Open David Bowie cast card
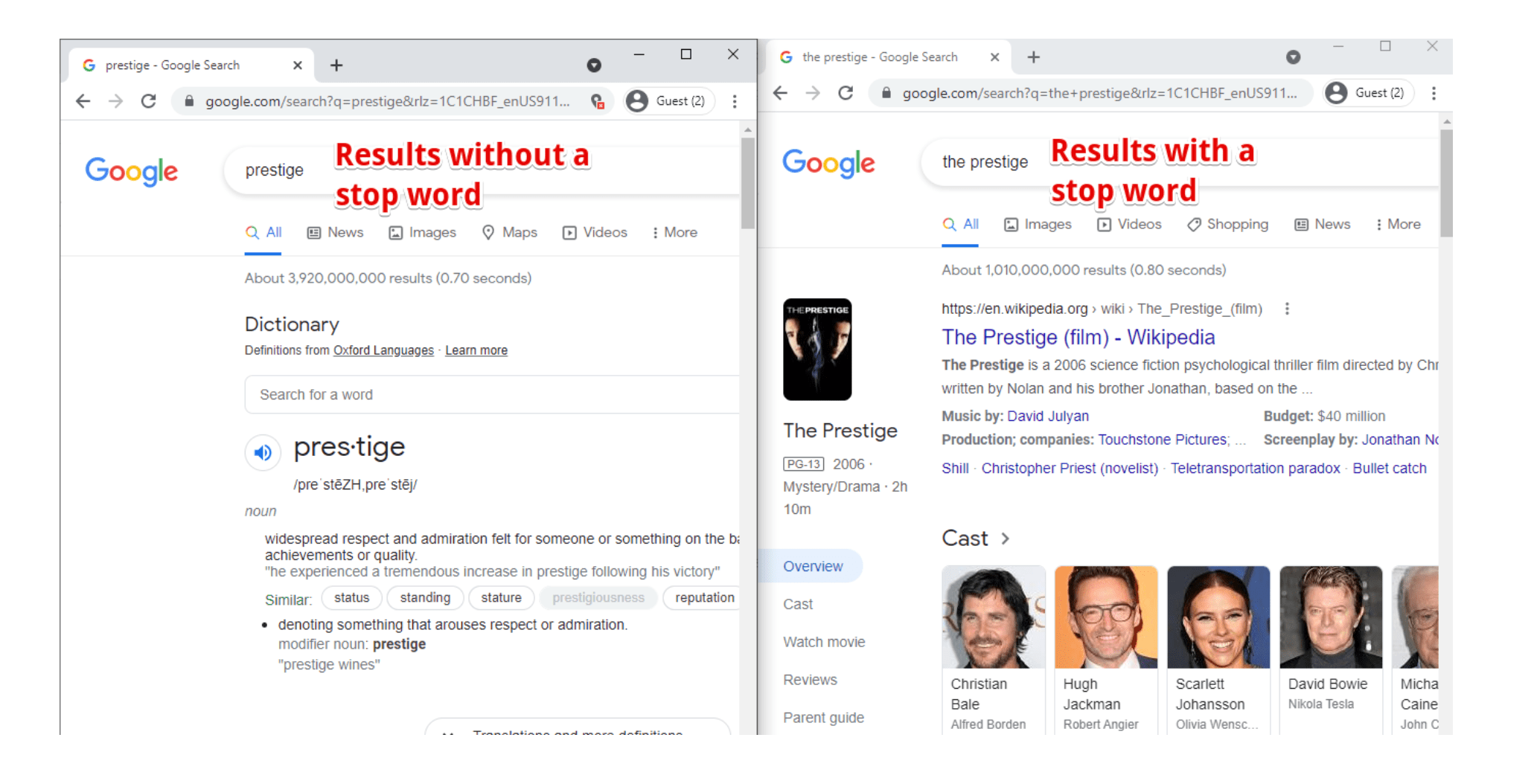This screenshot has width=1534, height=784. [1331, 649]
